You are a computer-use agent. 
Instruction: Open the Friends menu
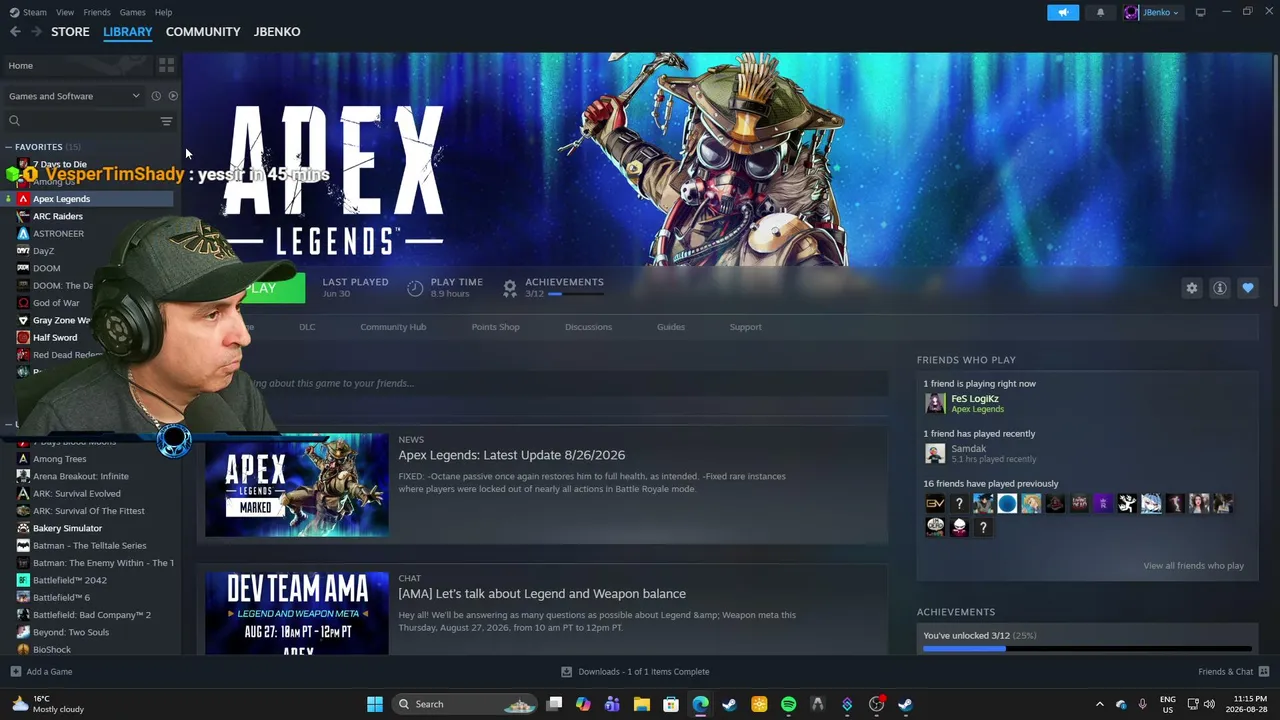coord(97,12)
